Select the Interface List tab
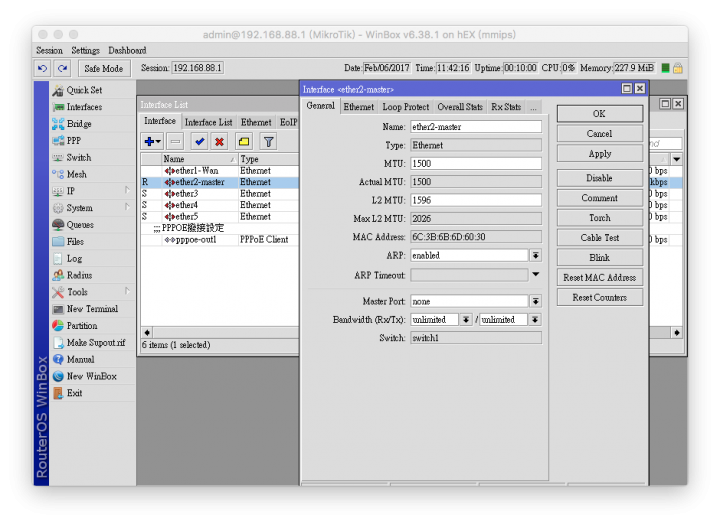 [x=208, y=122]
